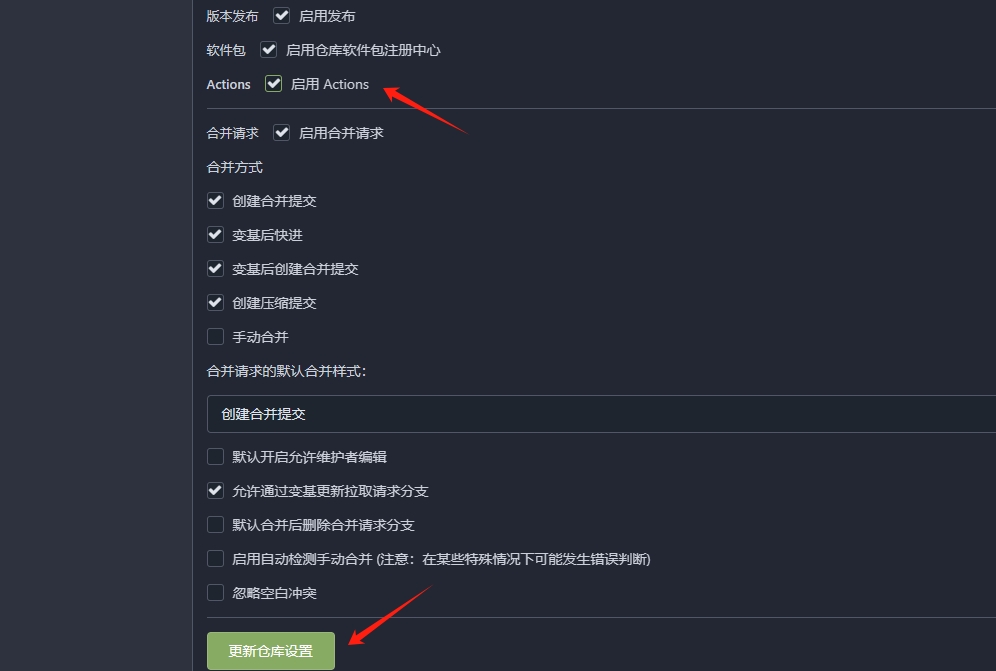The image size is (996, 671).
Task: Click the 更新仓库设置 button
Action: [271, 651]
